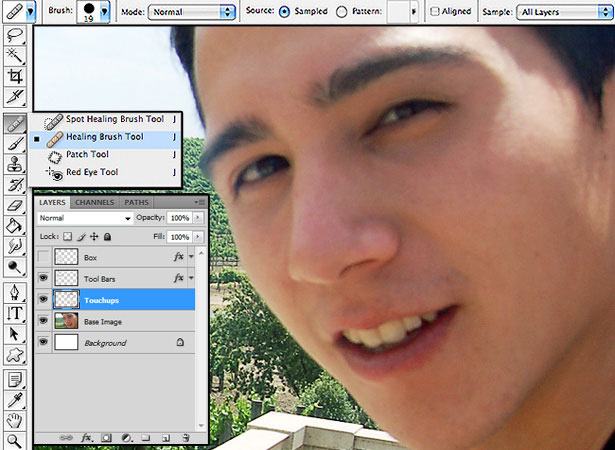Select the Path Selection arrow tool

[15, 334]
